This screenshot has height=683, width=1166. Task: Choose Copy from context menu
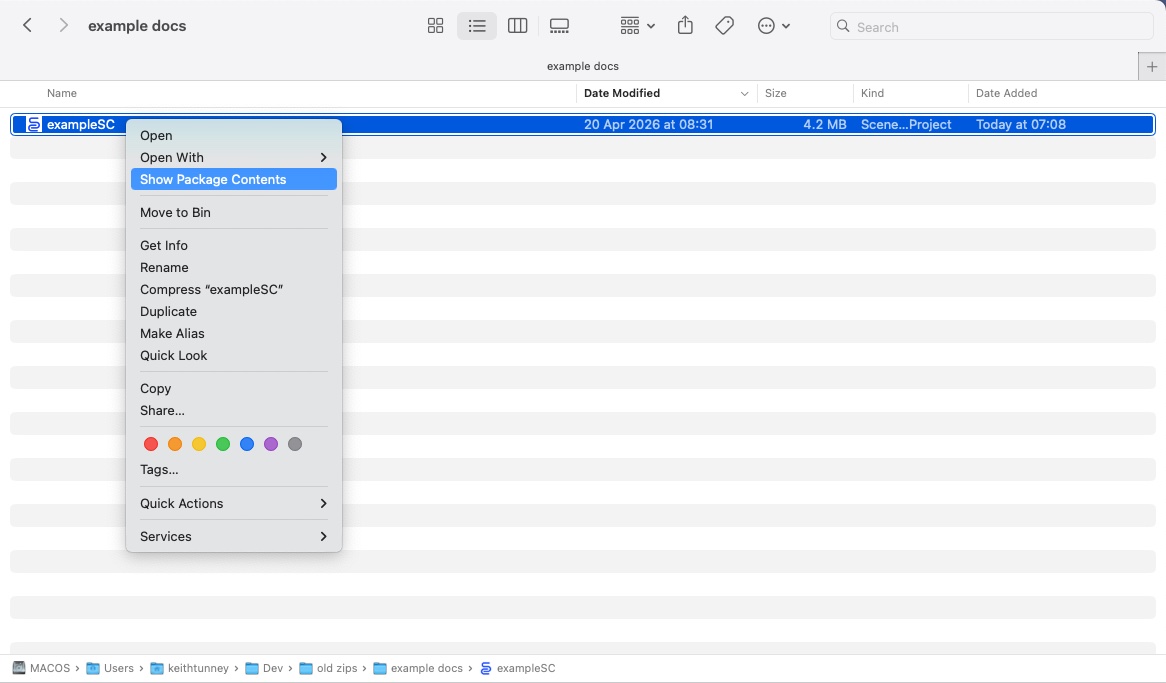pos(233,388)
